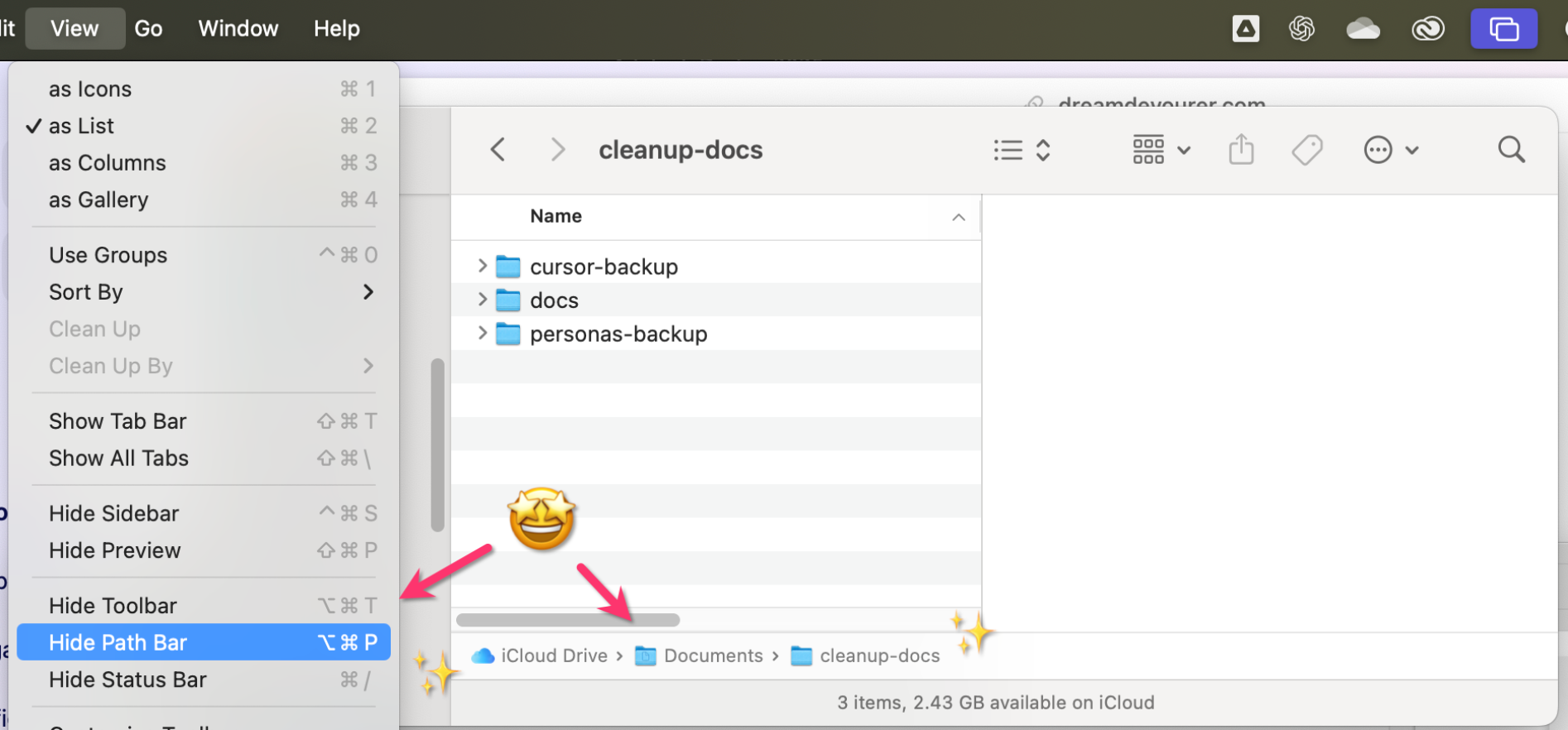Open the Window menu in menu bar
Image resolution: width=1568 pixels, height=730 pixels.
[238, 29]
